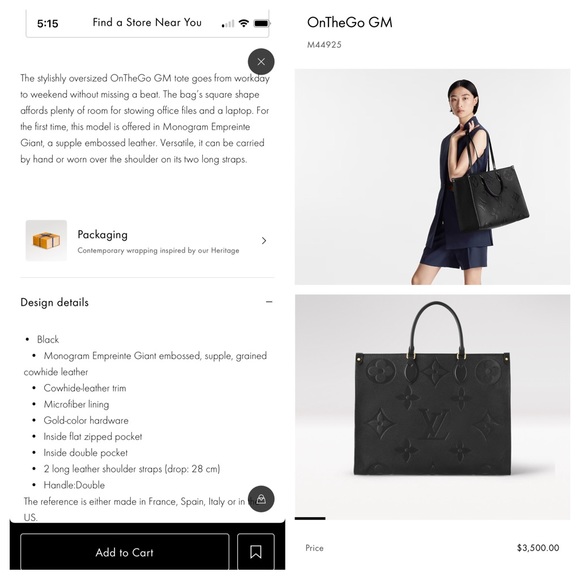
Task: Click the Packaging heading text
Action: click(102, 235)
